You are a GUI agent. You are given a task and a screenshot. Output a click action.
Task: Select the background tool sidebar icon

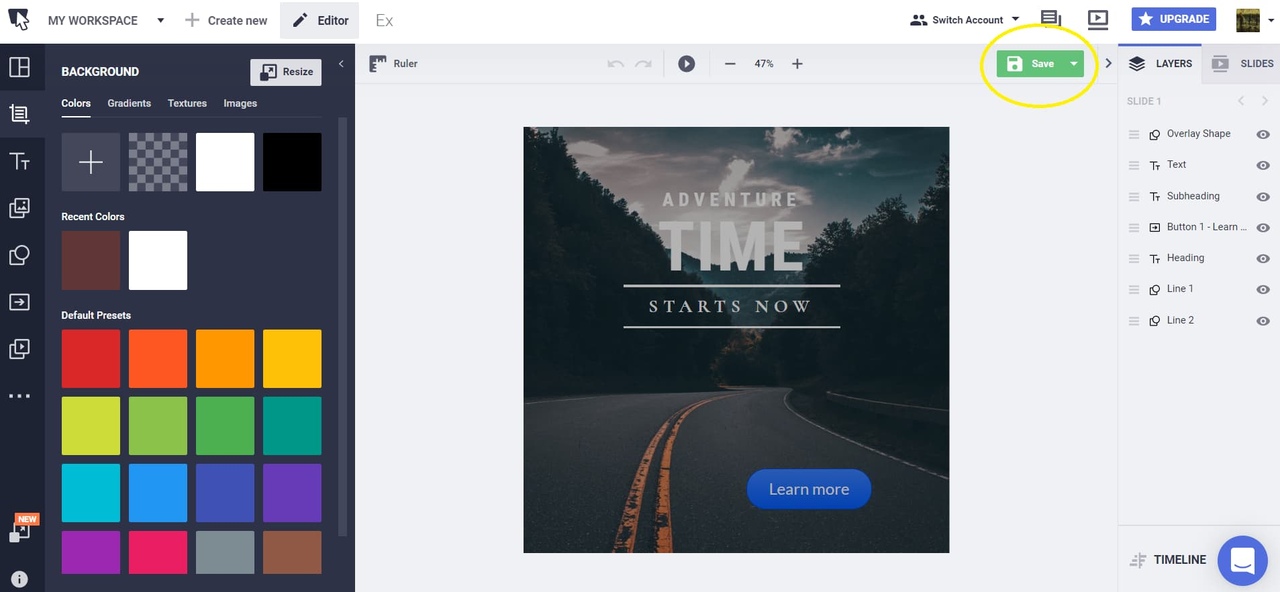coord(19,114)
